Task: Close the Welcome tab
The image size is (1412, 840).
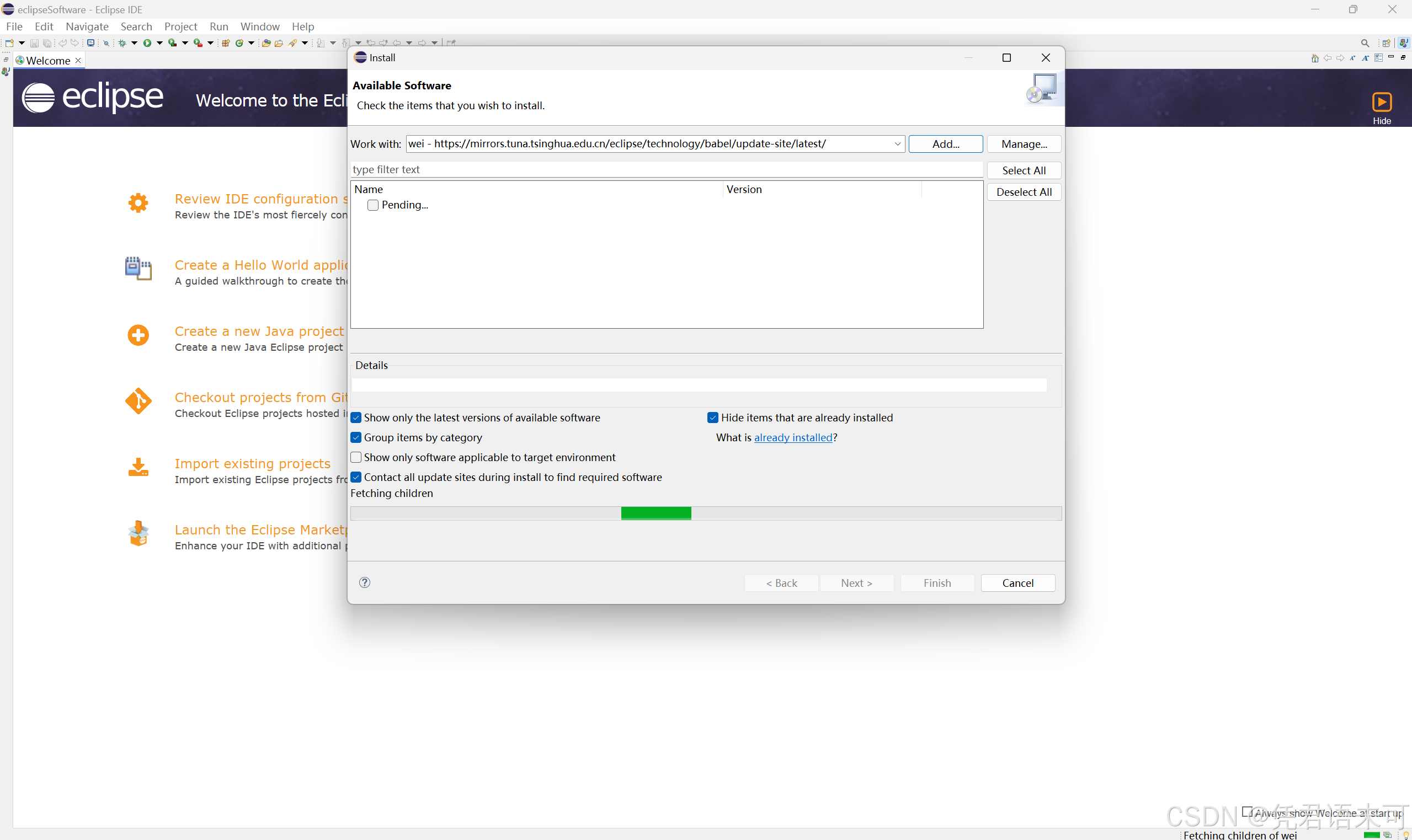Action: pyautogui.click(x=78, y=60)
